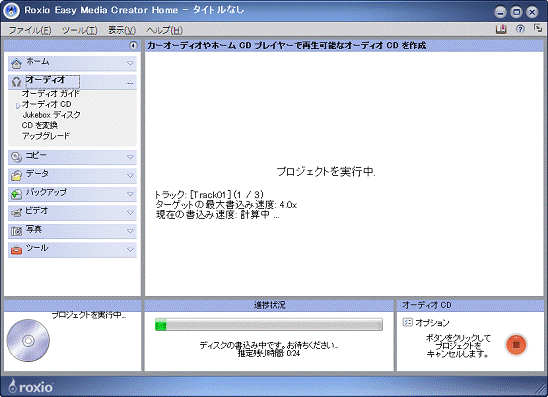548x397 pixels.
Task: Click the 写真 camera icon
Action: point(16,231)
